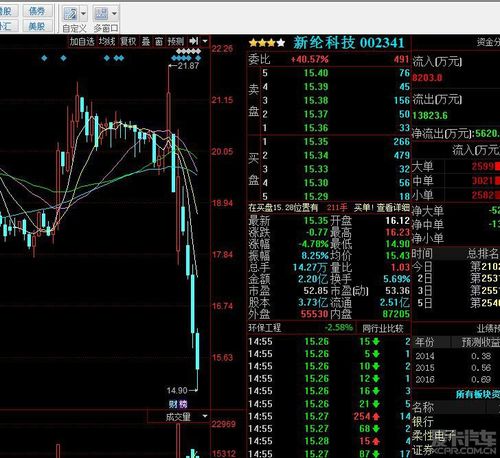The width and height of the screenshot is (500, 458).
Task: Click the 14.90 low price label on chart
Action: (x=177, y=390)
